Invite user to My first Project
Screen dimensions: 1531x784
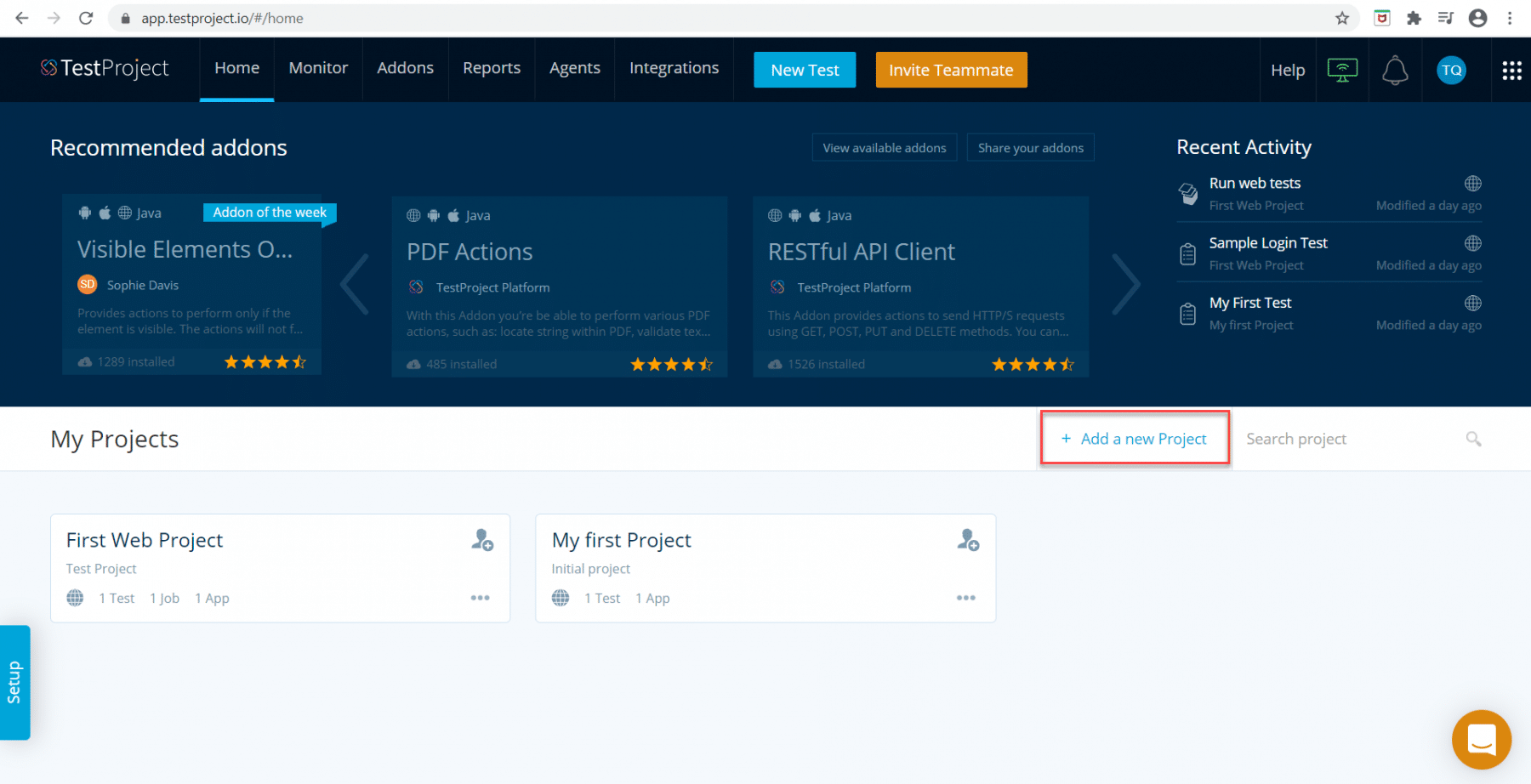point(968,540)
